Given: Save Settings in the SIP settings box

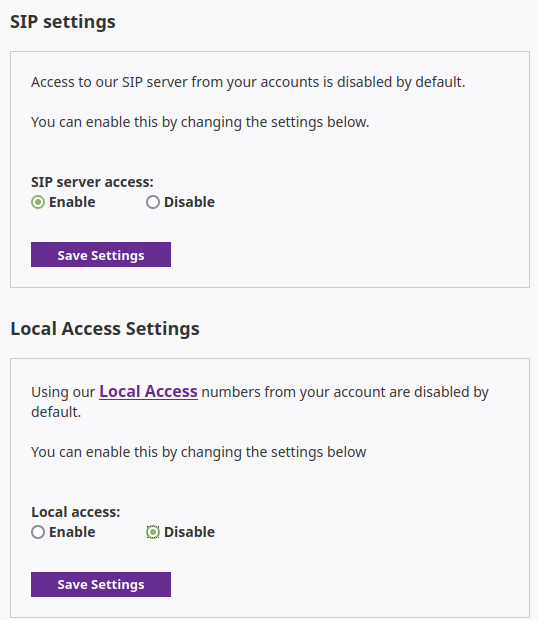Looking at the screenshot, I should 101,255.
